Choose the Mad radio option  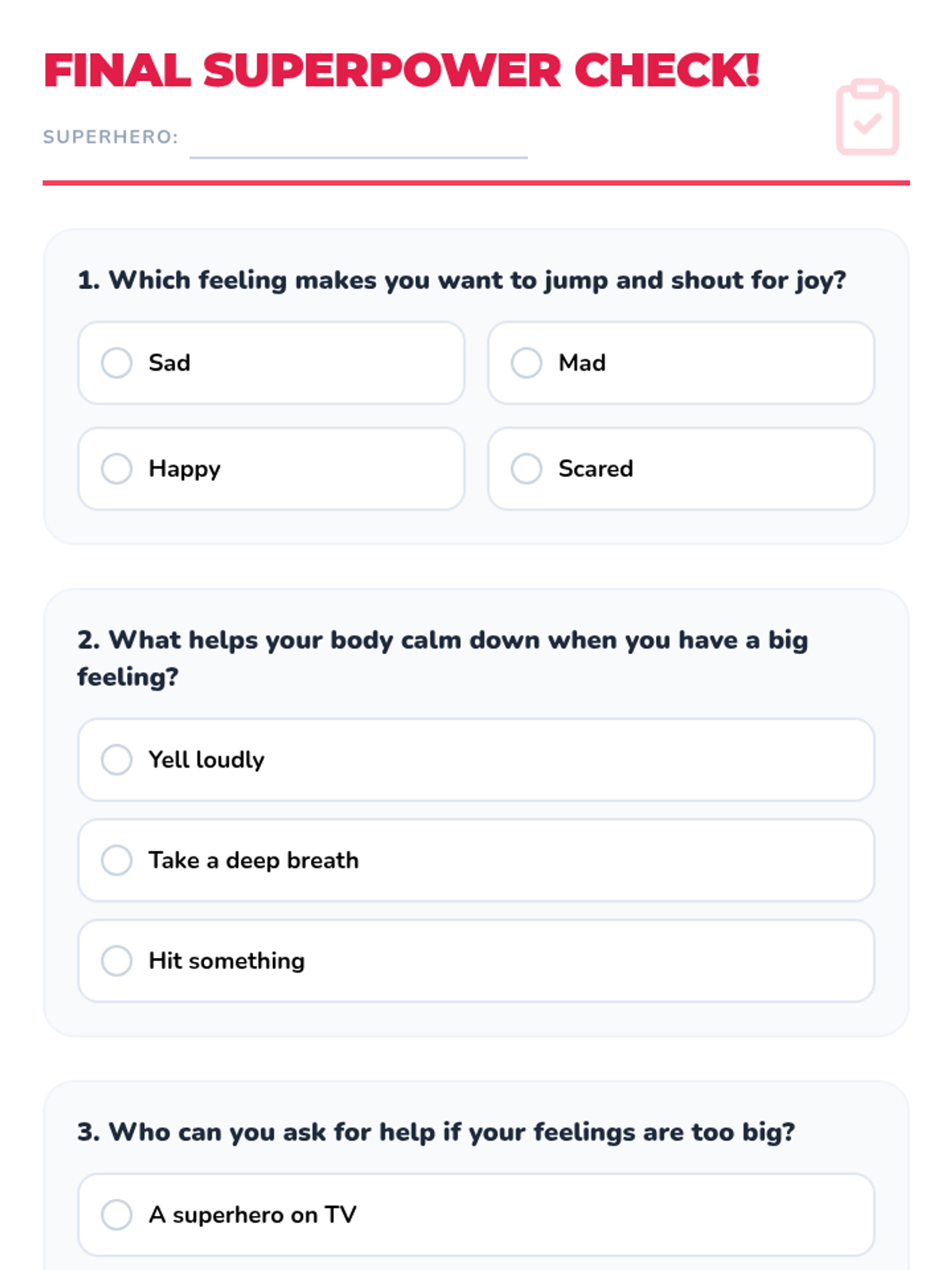526,363
